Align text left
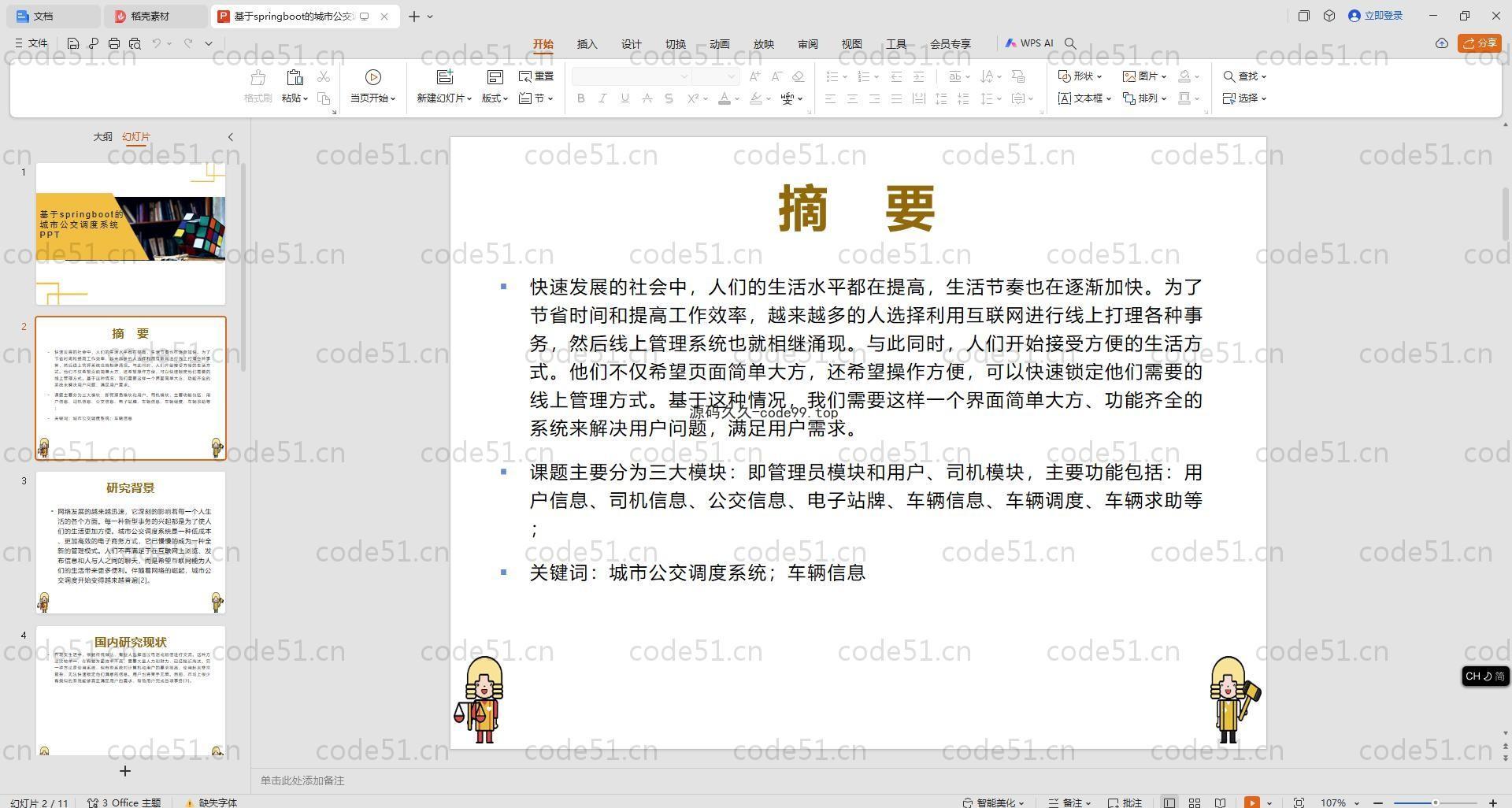Viewport: 1512px width, 808px height. click(830, 98)
